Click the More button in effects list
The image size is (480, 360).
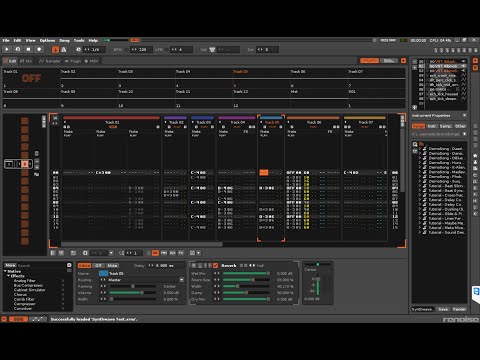point(10,265)
